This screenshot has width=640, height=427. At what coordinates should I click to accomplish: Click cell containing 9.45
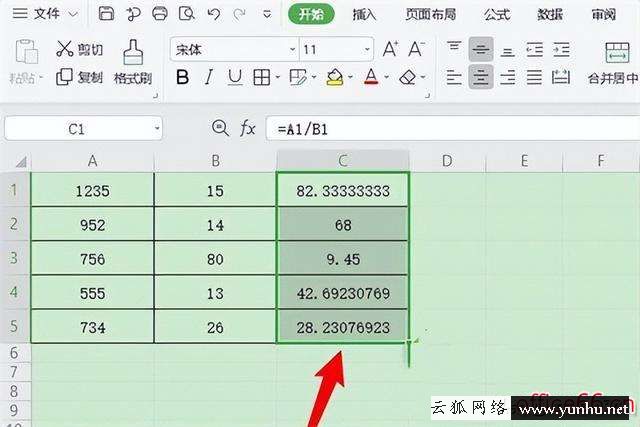tap(343, 259)
